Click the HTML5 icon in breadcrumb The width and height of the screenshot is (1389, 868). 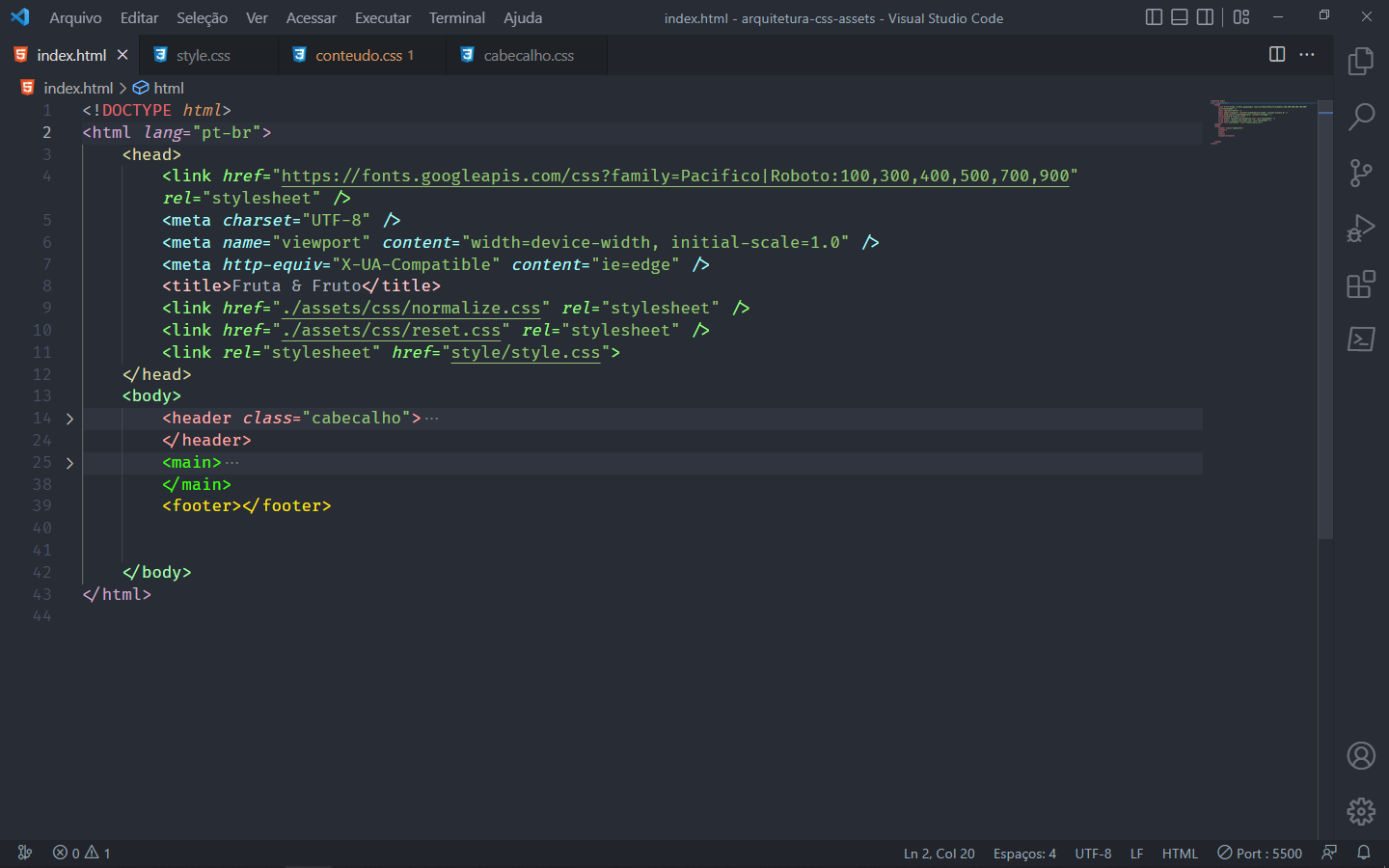(28, 88)
